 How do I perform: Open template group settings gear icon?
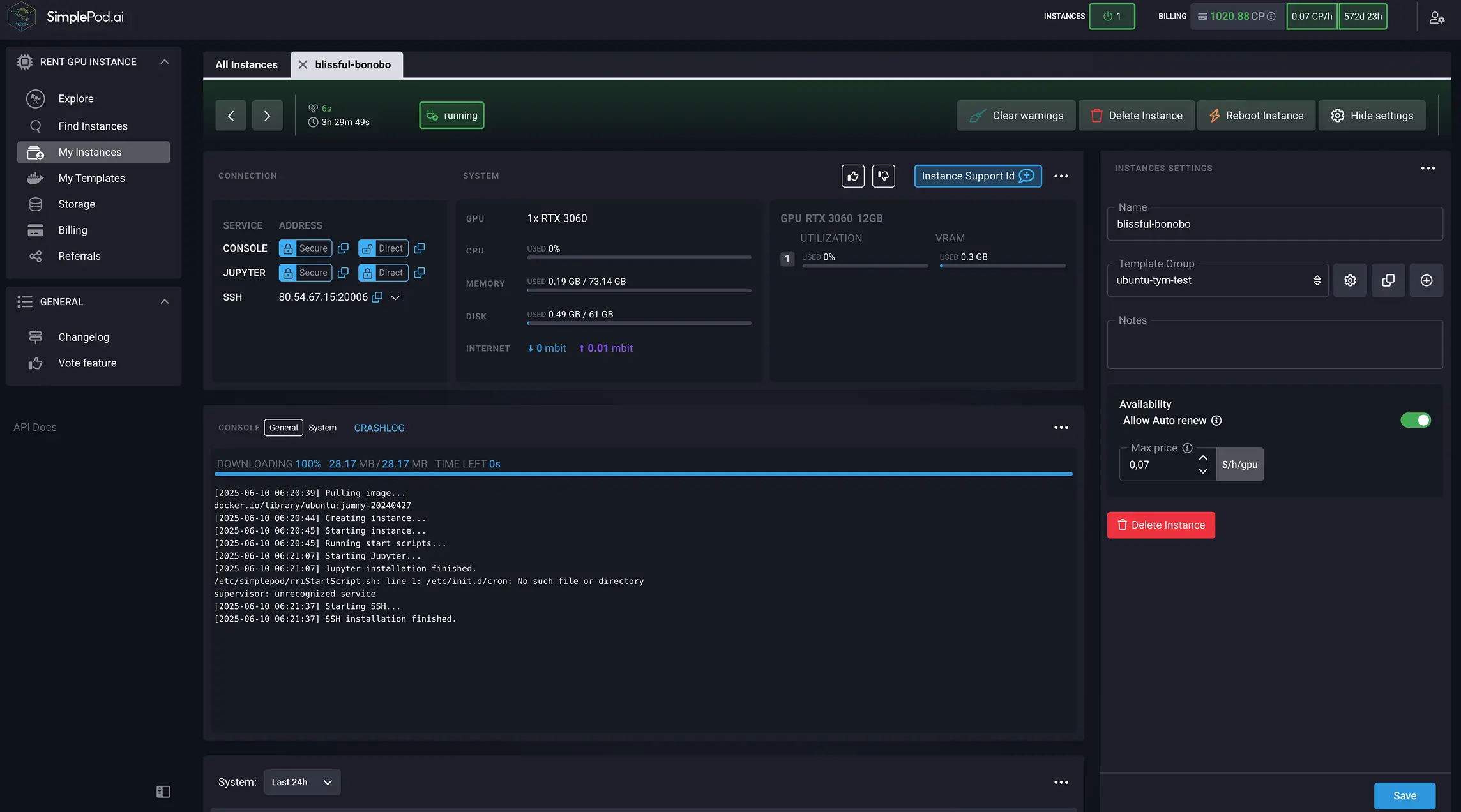pos(1350,280)
